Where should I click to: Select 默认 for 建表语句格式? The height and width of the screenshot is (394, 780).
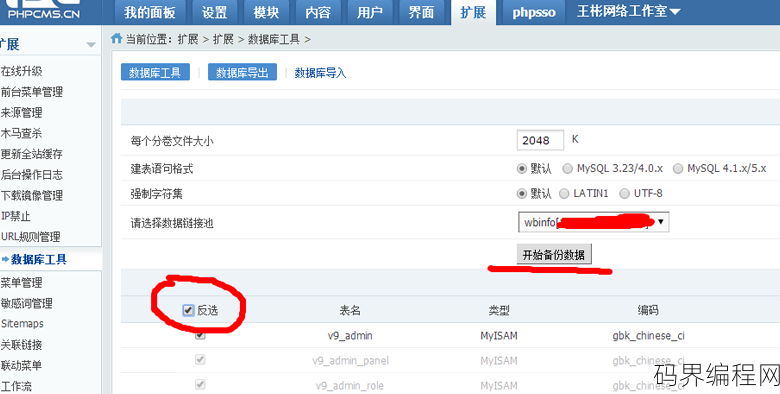[521, 169]
